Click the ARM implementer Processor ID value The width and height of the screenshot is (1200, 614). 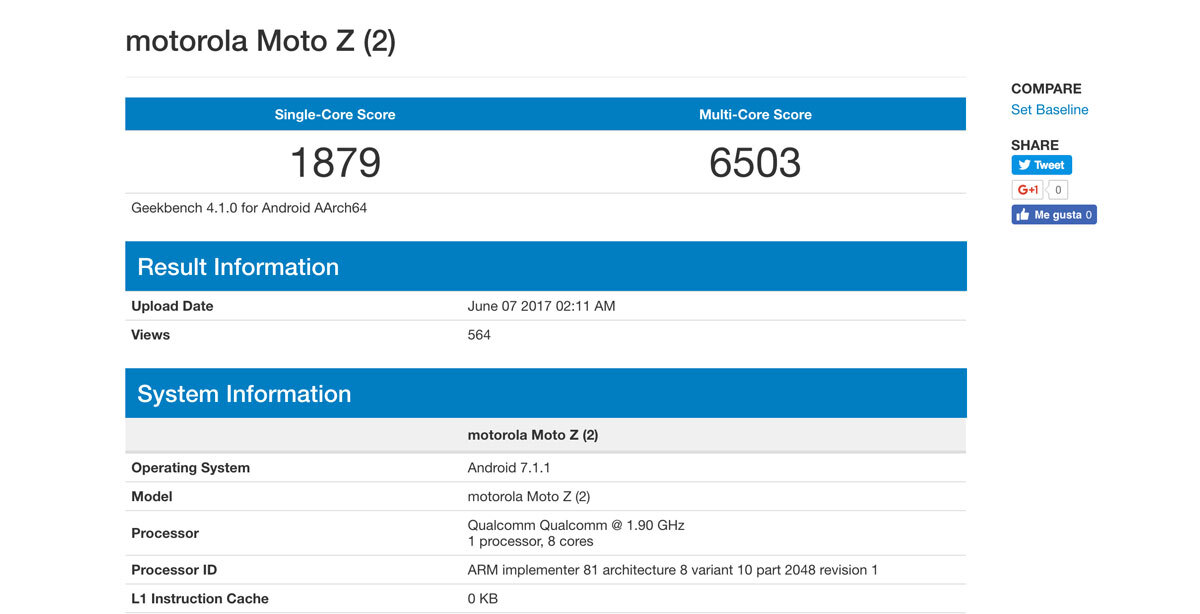click(x=672, y=570)
